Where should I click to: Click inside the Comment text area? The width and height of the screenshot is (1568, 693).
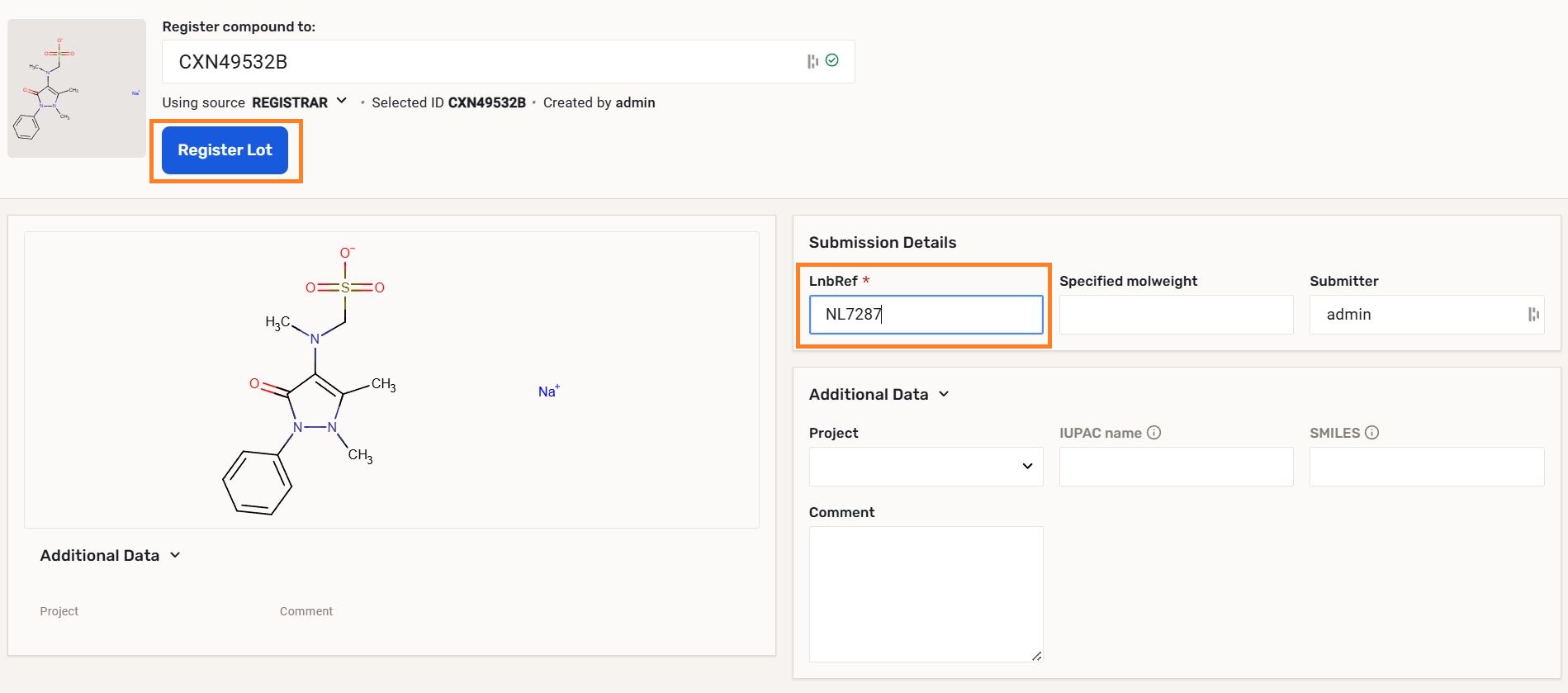click(926, 593)
